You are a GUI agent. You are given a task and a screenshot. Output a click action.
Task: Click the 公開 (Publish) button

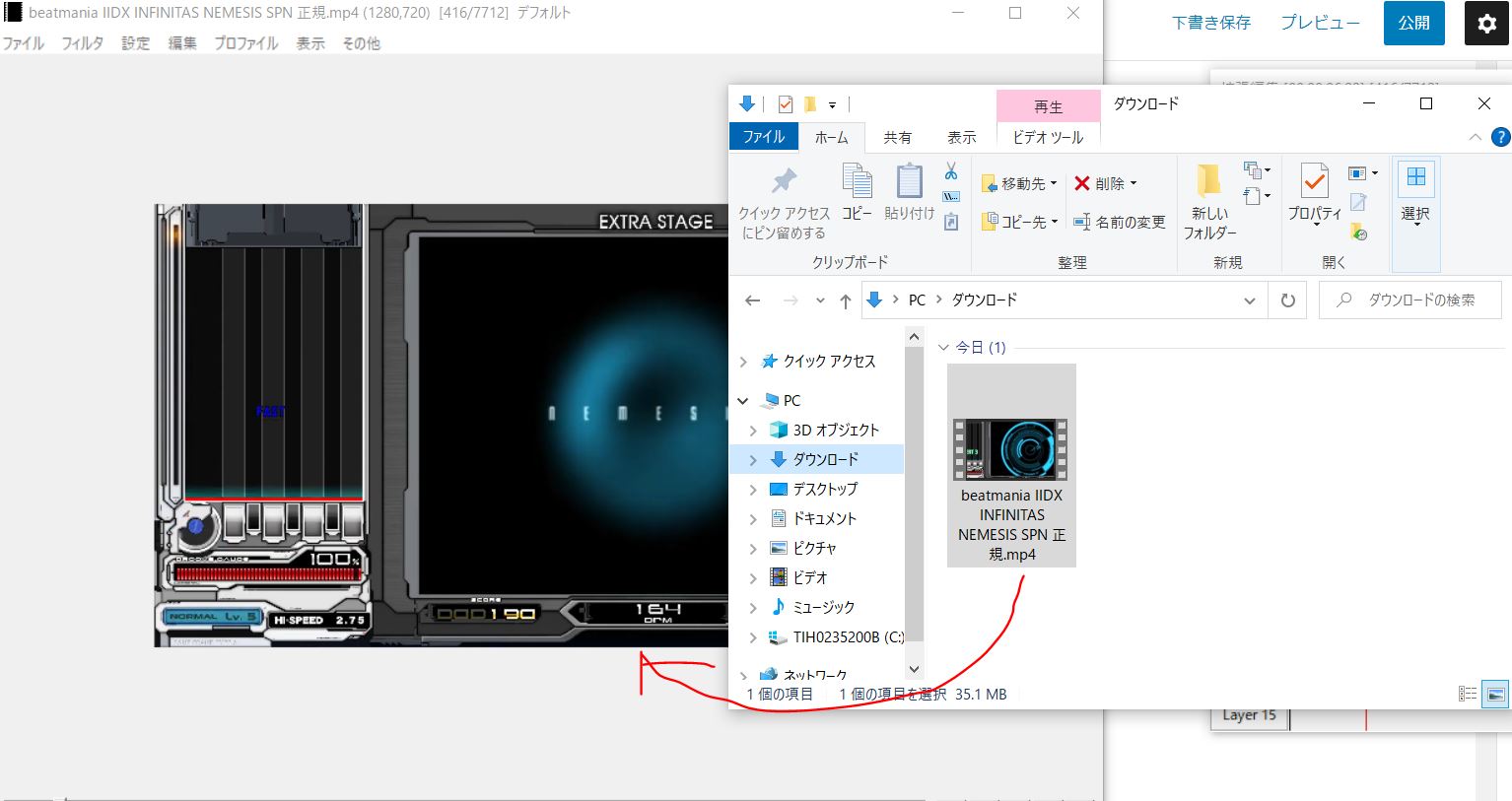click(x=1414, y=24)
